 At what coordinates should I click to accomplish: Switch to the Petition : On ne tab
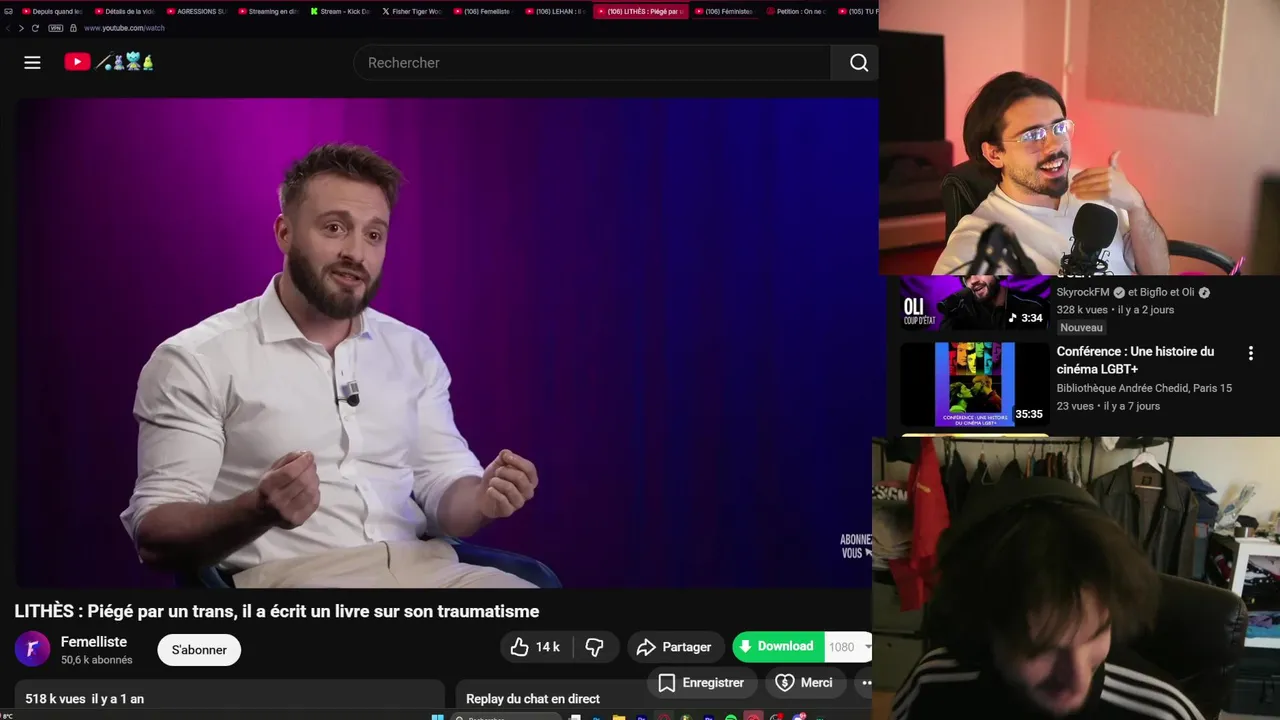[796, 11]
